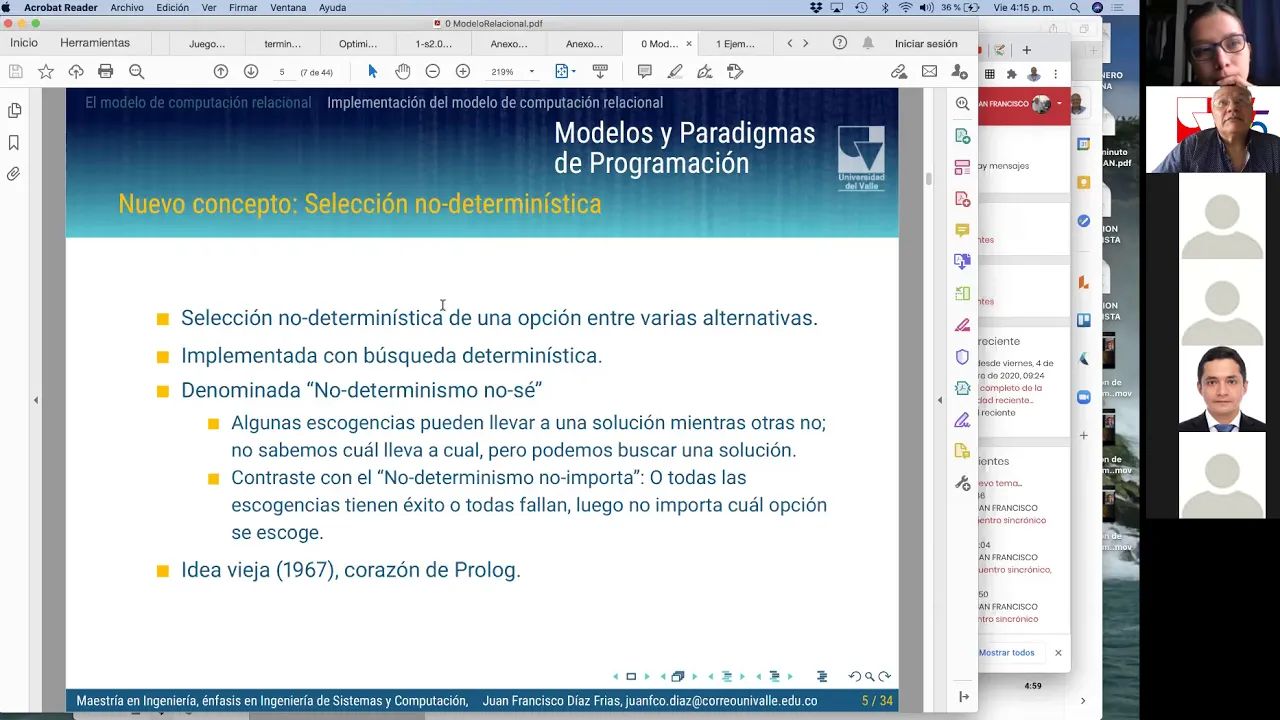Image resolution: width=1280 pixels, height=720 pixels.
Task: Switch to Inicio tab
Action: 24,43
